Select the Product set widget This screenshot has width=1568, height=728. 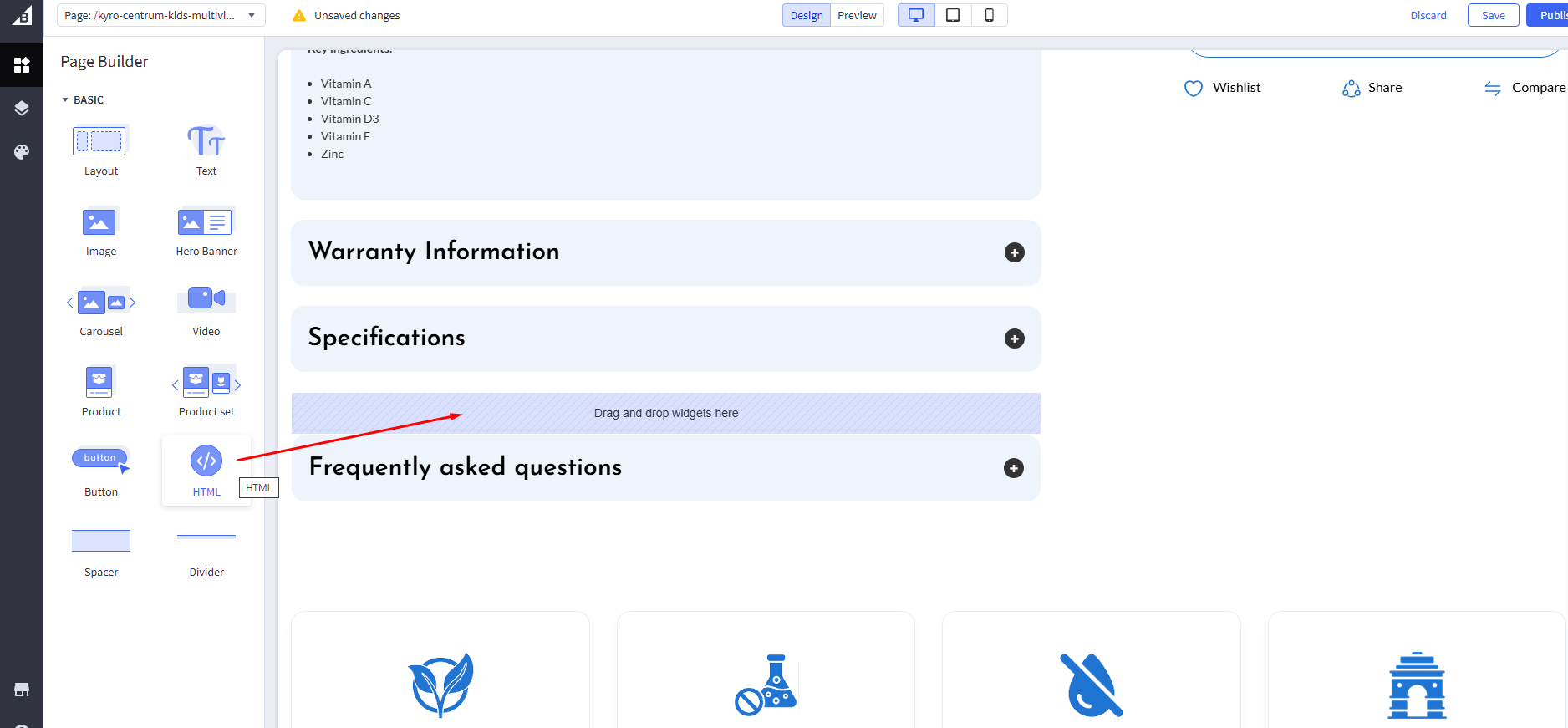[x=206, y=383]
